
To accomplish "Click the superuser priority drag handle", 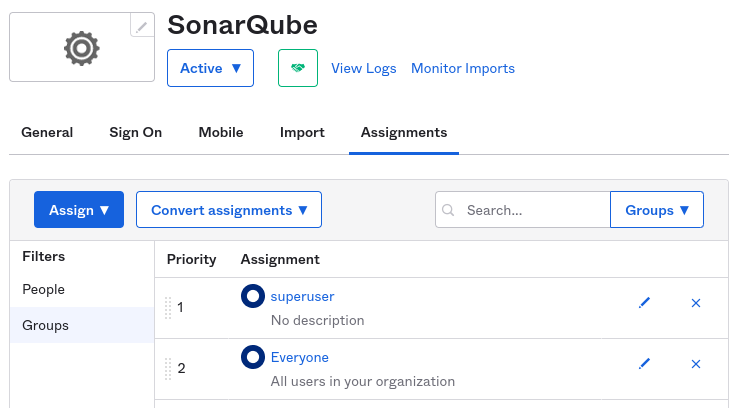I will (168, 307).
